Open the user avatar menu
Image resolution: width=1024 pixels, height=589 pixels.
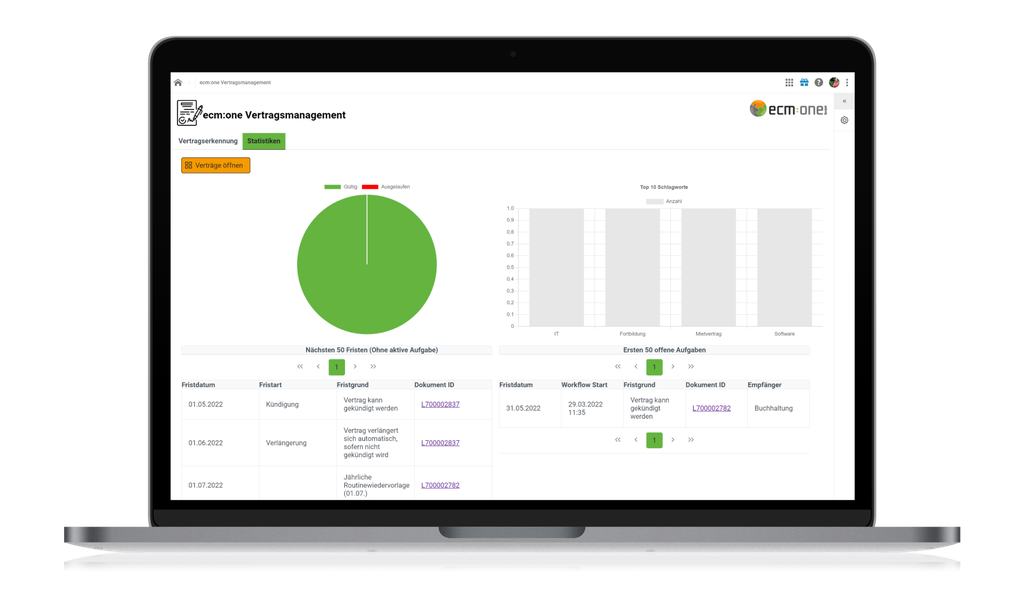[x=834, y=82]
